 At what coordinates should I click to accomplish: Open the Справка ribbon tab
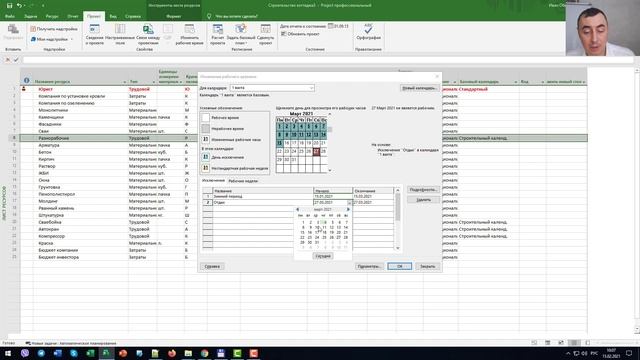click(133, 16)
